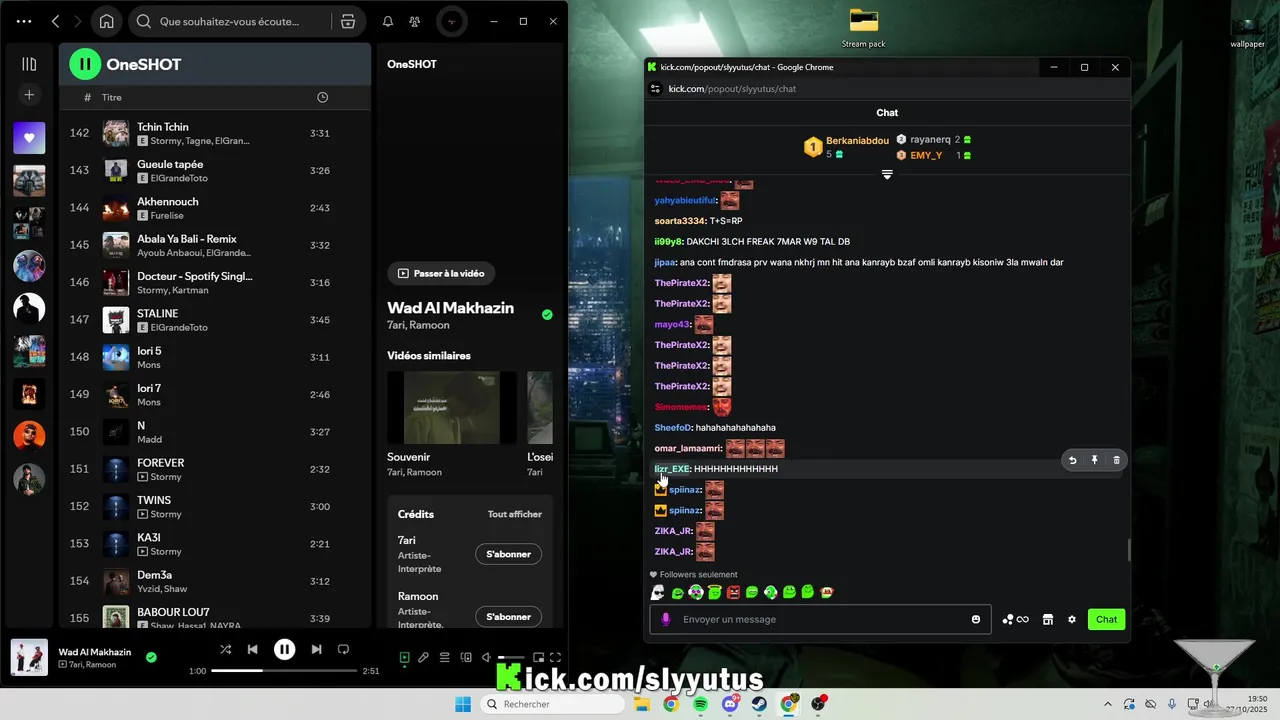The width and height of the screenshot is (1280, 720).
Task: Pin lizr_EXE message
Action: 1095,460
